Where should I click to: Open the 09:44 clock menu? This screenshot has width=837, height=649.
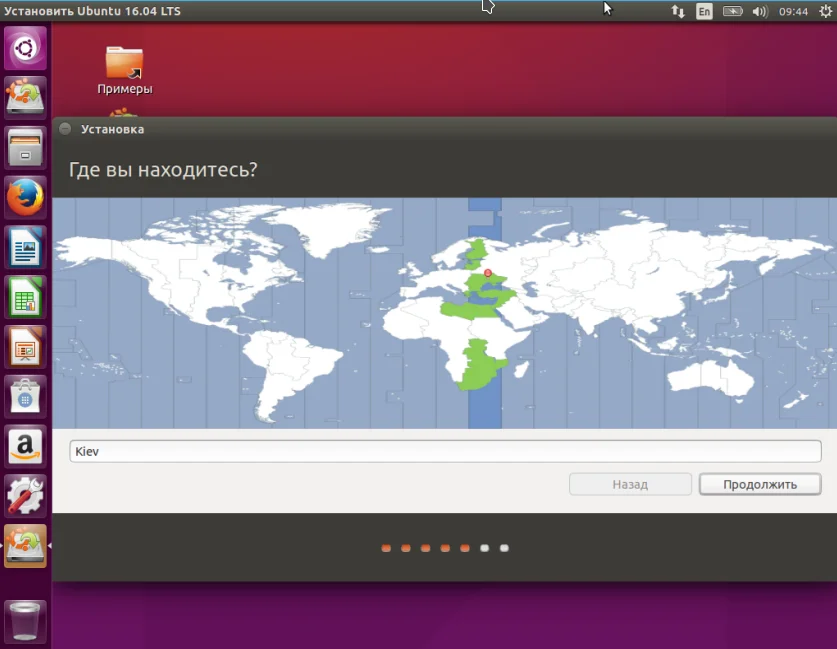pos(793,11)
